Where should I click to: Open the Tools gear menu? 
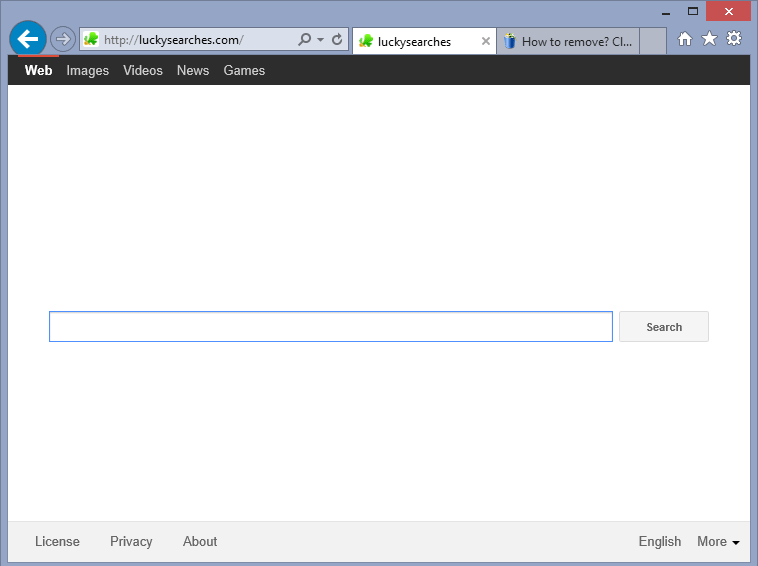(x=734, y=39)
